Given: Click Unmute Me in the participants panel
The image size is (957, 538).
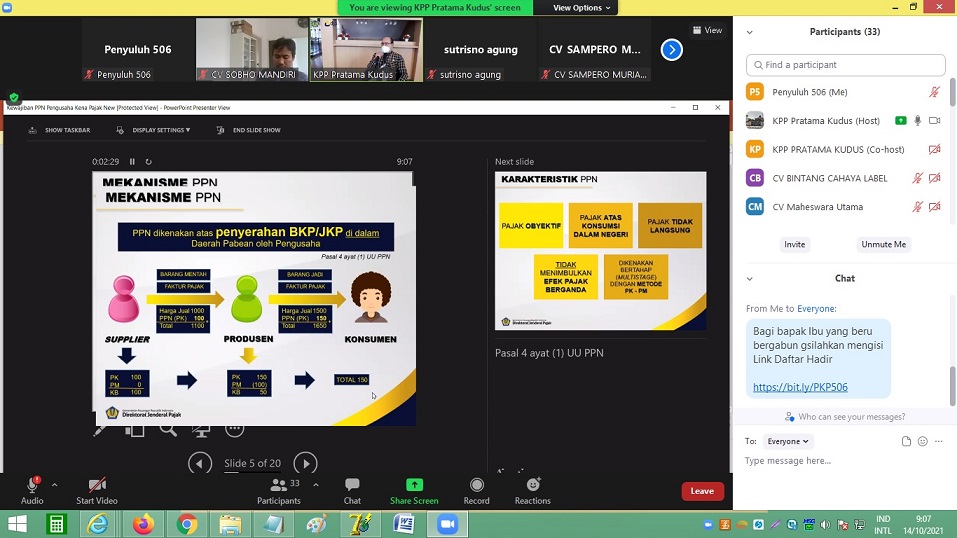Looking at the screenshot, I should coord(883,244).
